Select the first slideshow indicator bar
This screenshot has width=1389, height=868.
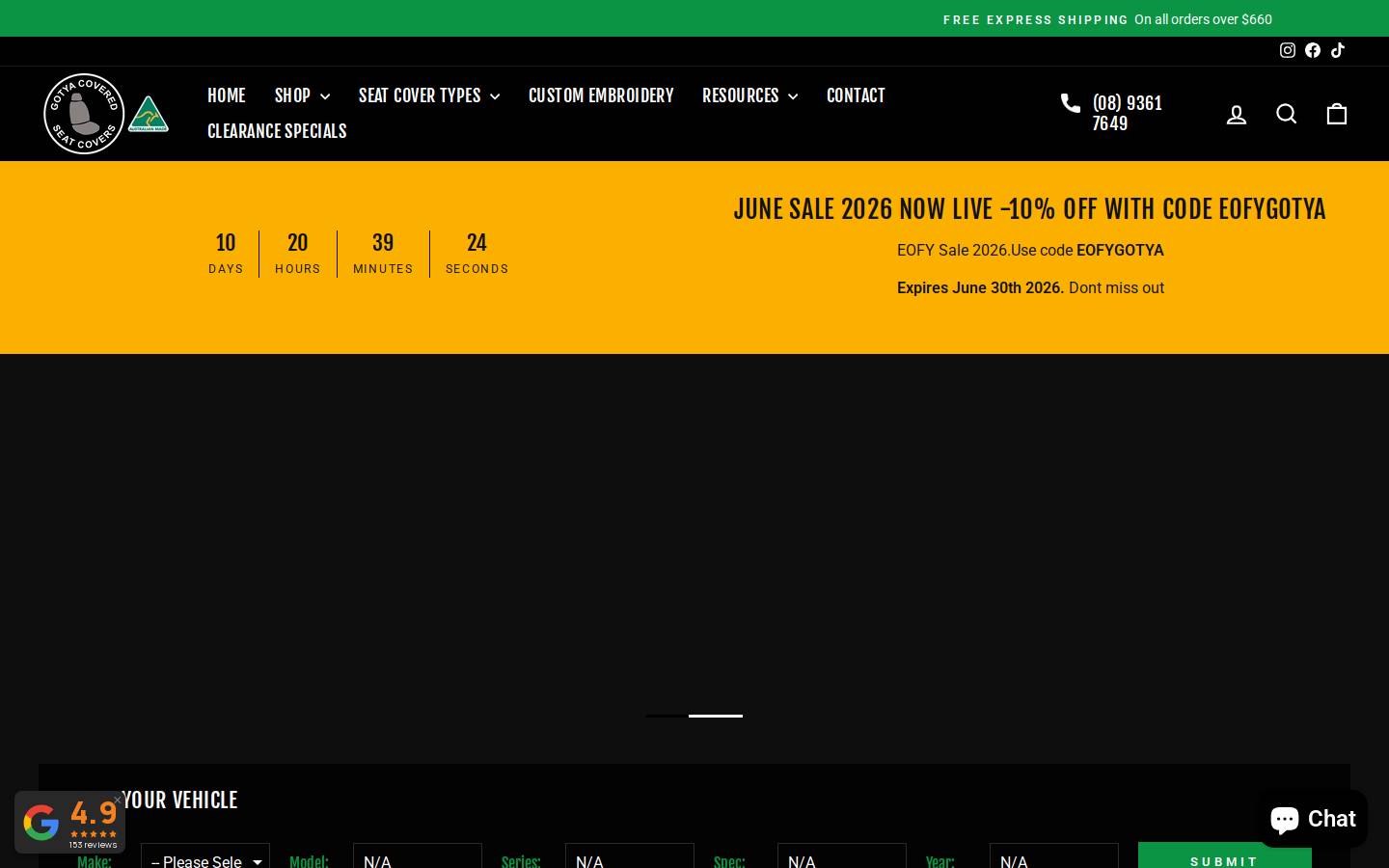tap(667, 716)
